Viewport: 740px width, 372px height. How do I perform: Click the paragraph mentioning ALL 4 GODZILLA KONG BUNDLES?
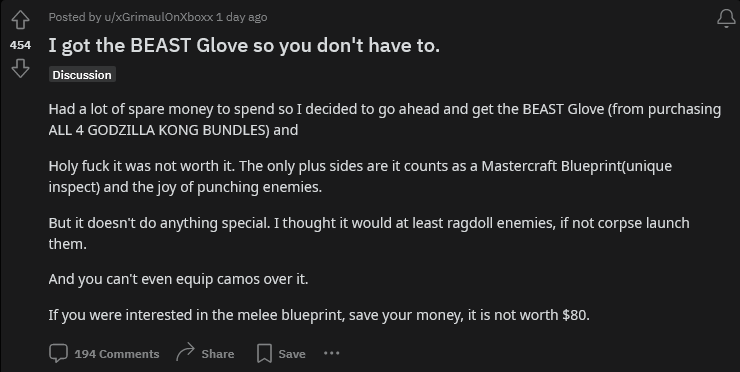point(385,119)
